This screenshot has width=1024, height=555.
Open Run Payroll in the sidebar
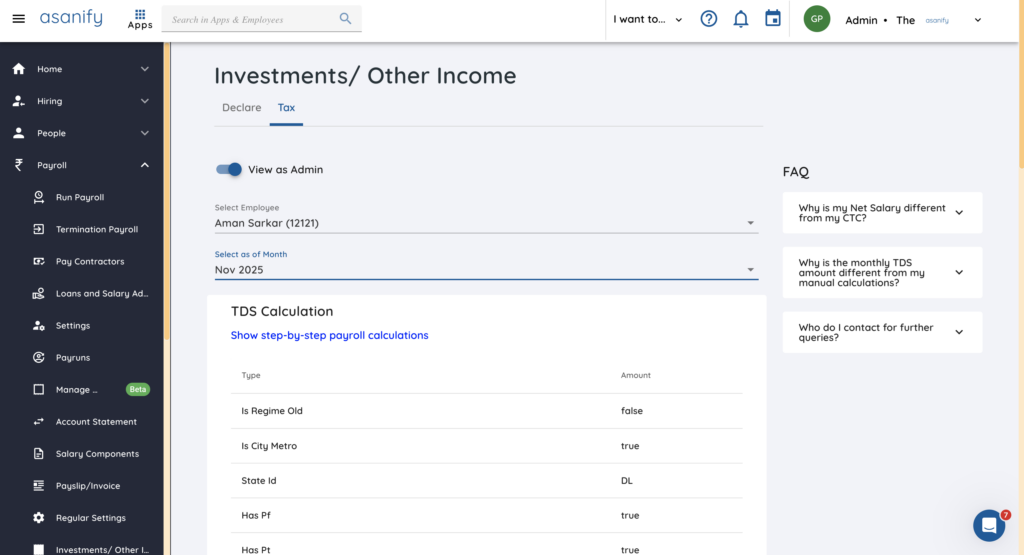tap(80, 197)
